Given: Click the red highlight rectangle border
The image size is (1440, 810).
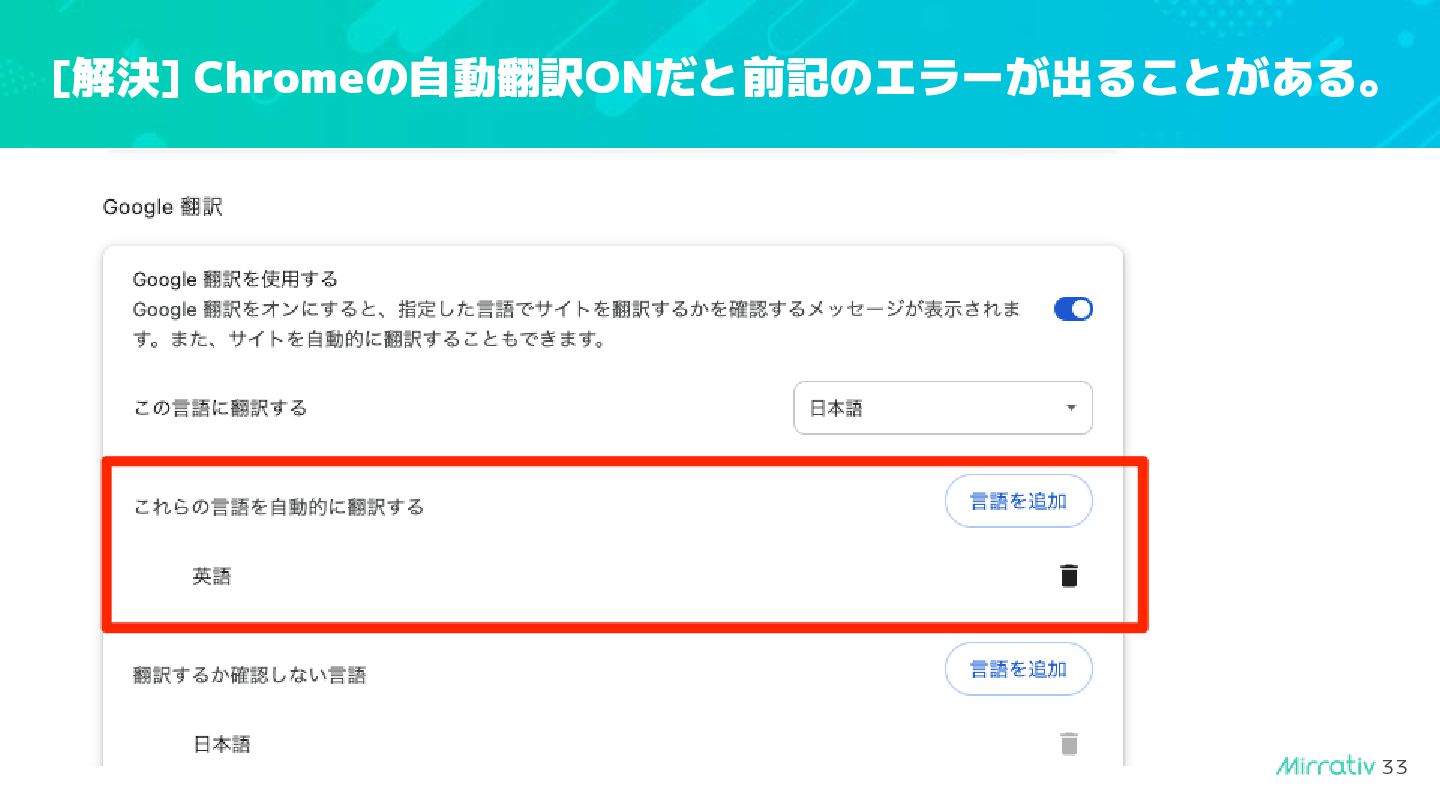Looking at the screenshot, I should point(625,626).
